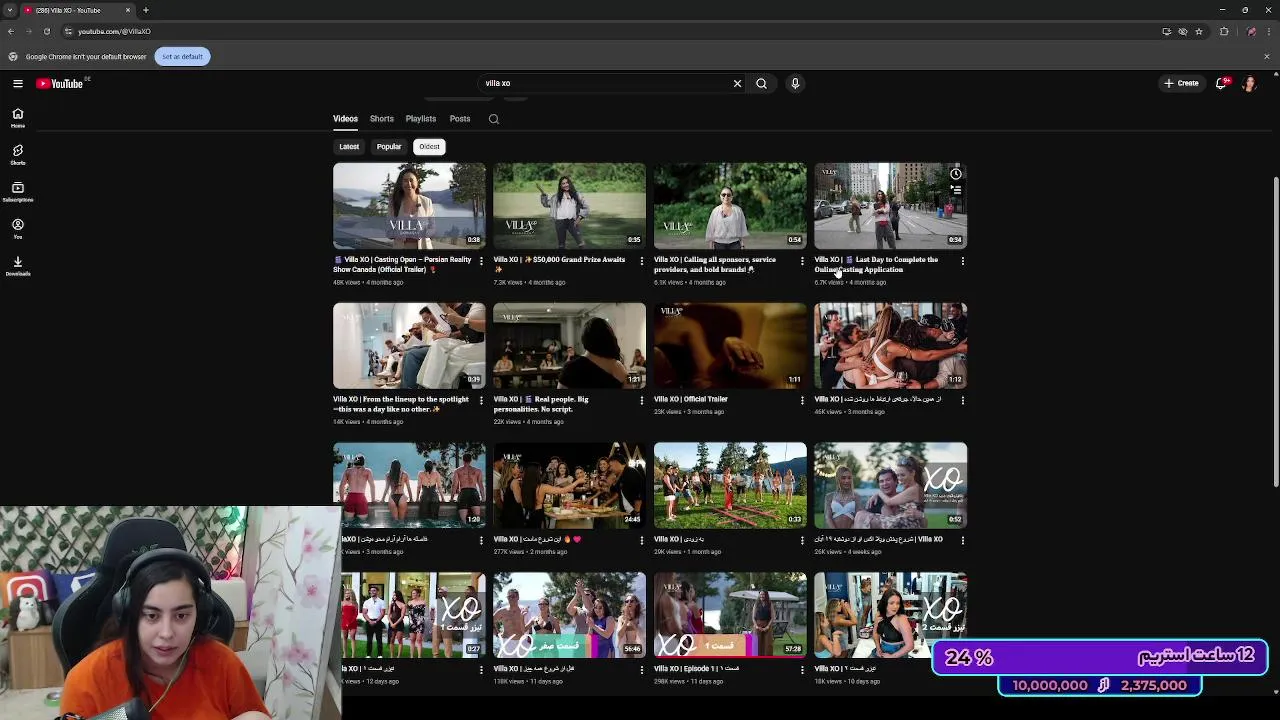Clear the search box with the X icon

737,83
